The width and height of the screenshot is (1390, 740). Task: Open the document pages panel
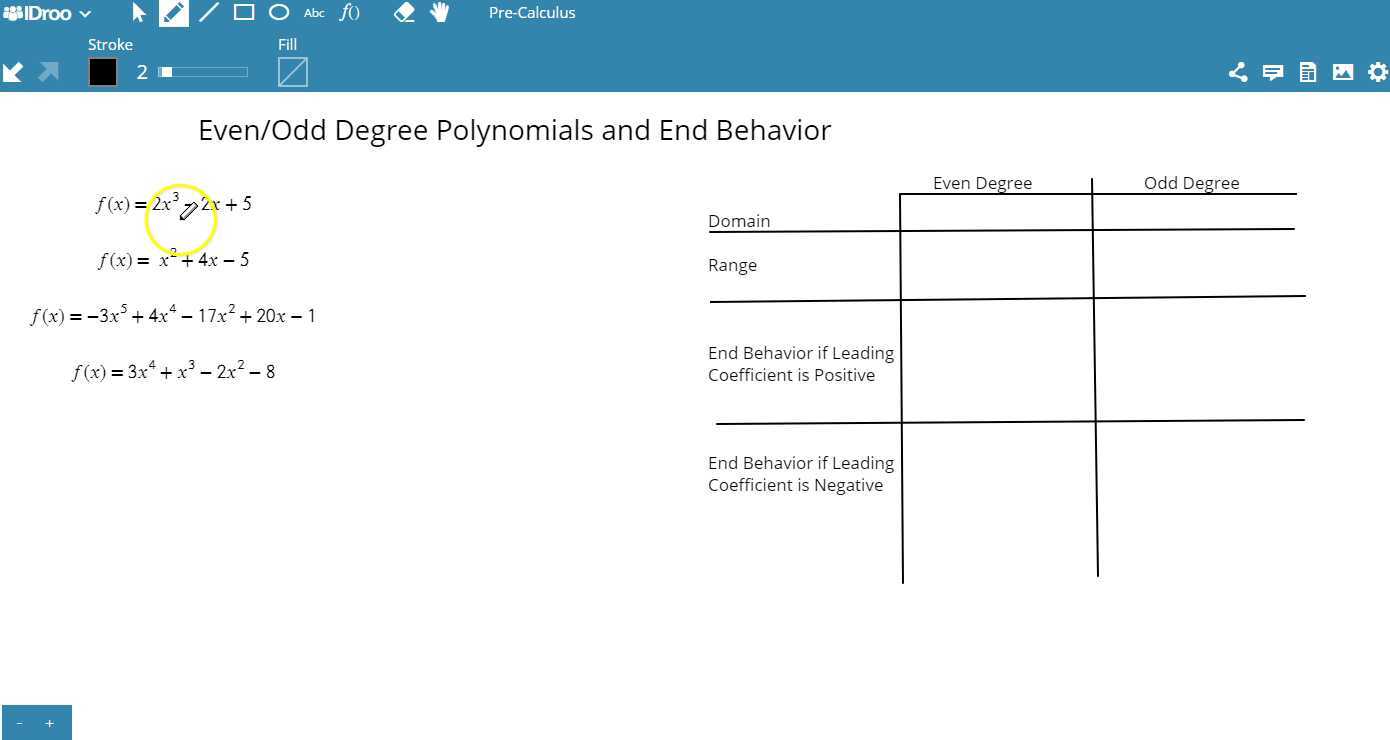[1307, 71]
